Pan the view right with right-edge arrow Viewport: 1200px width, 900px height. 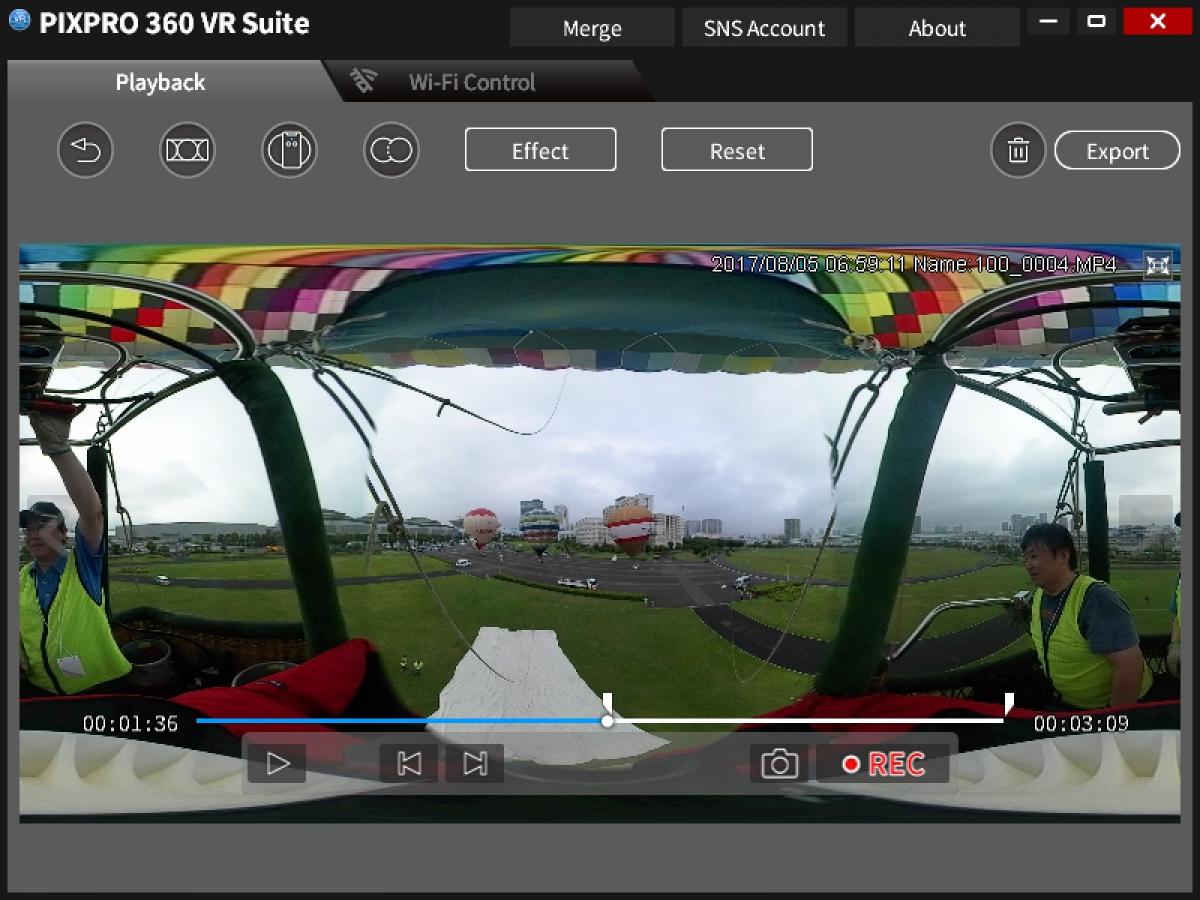[1146, 525]
